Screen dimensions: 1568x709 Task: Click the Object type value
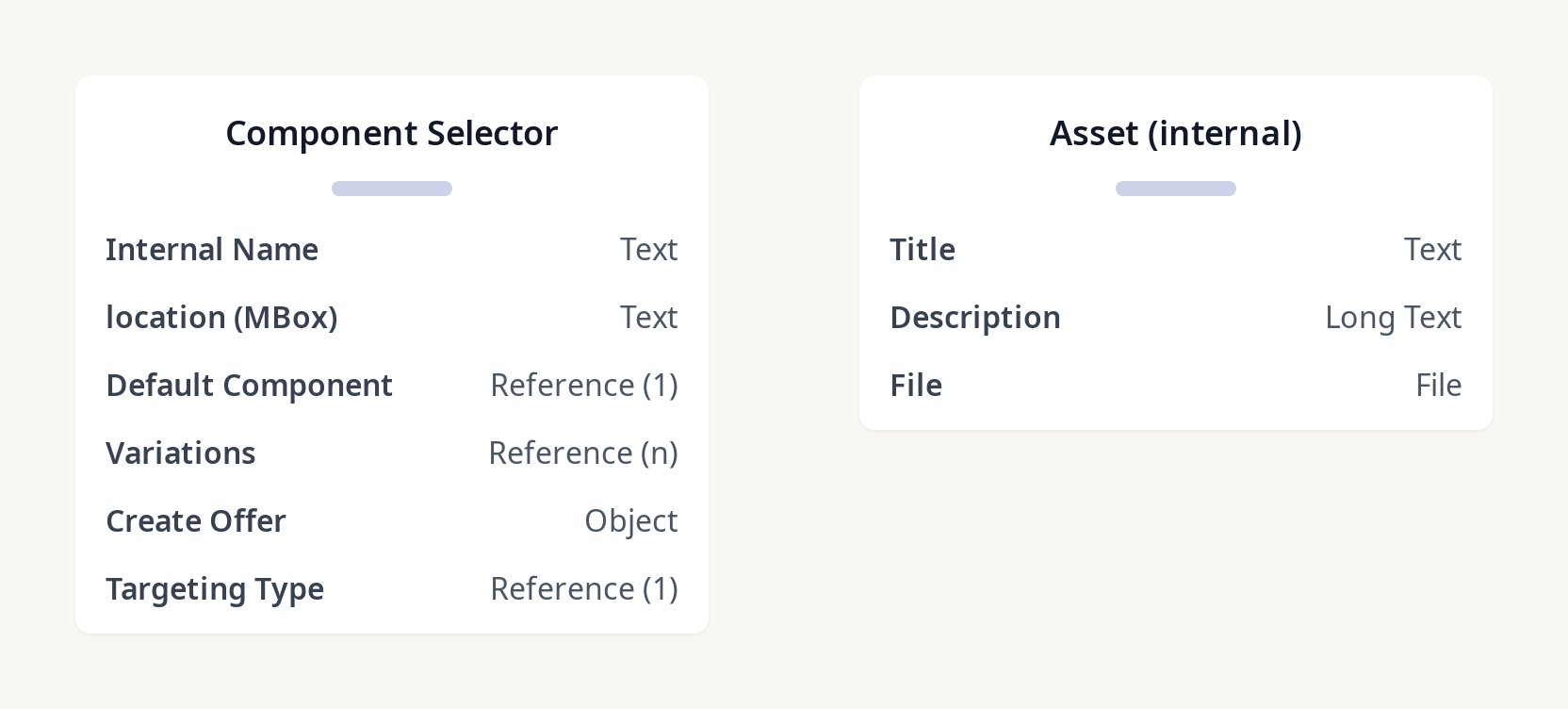coord(630,521)
